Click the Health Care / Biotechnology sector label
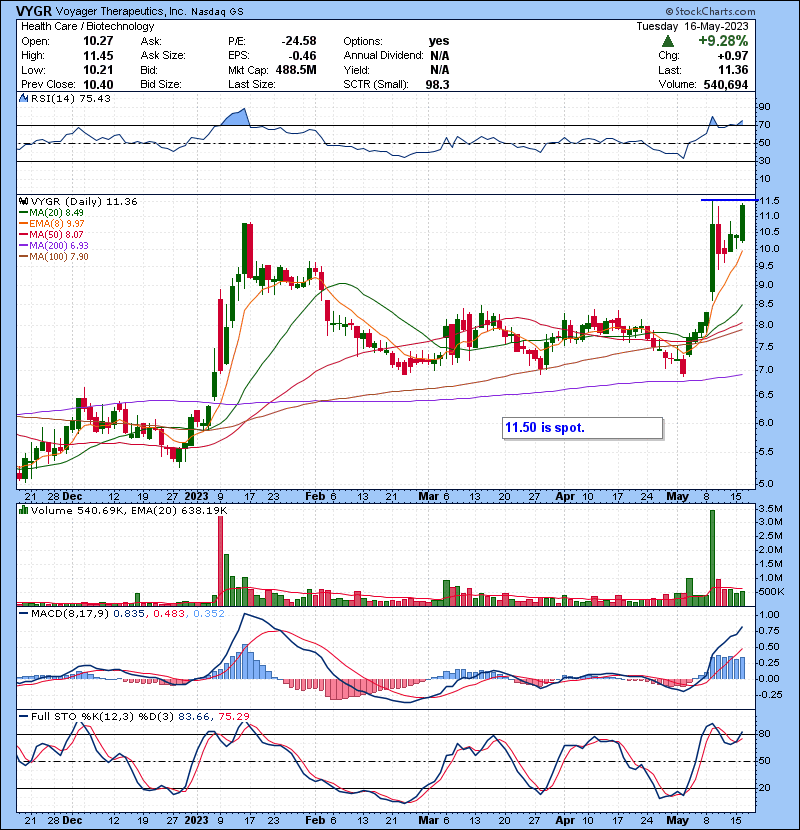Screen dimensions: 800x830 coord(88,26)
